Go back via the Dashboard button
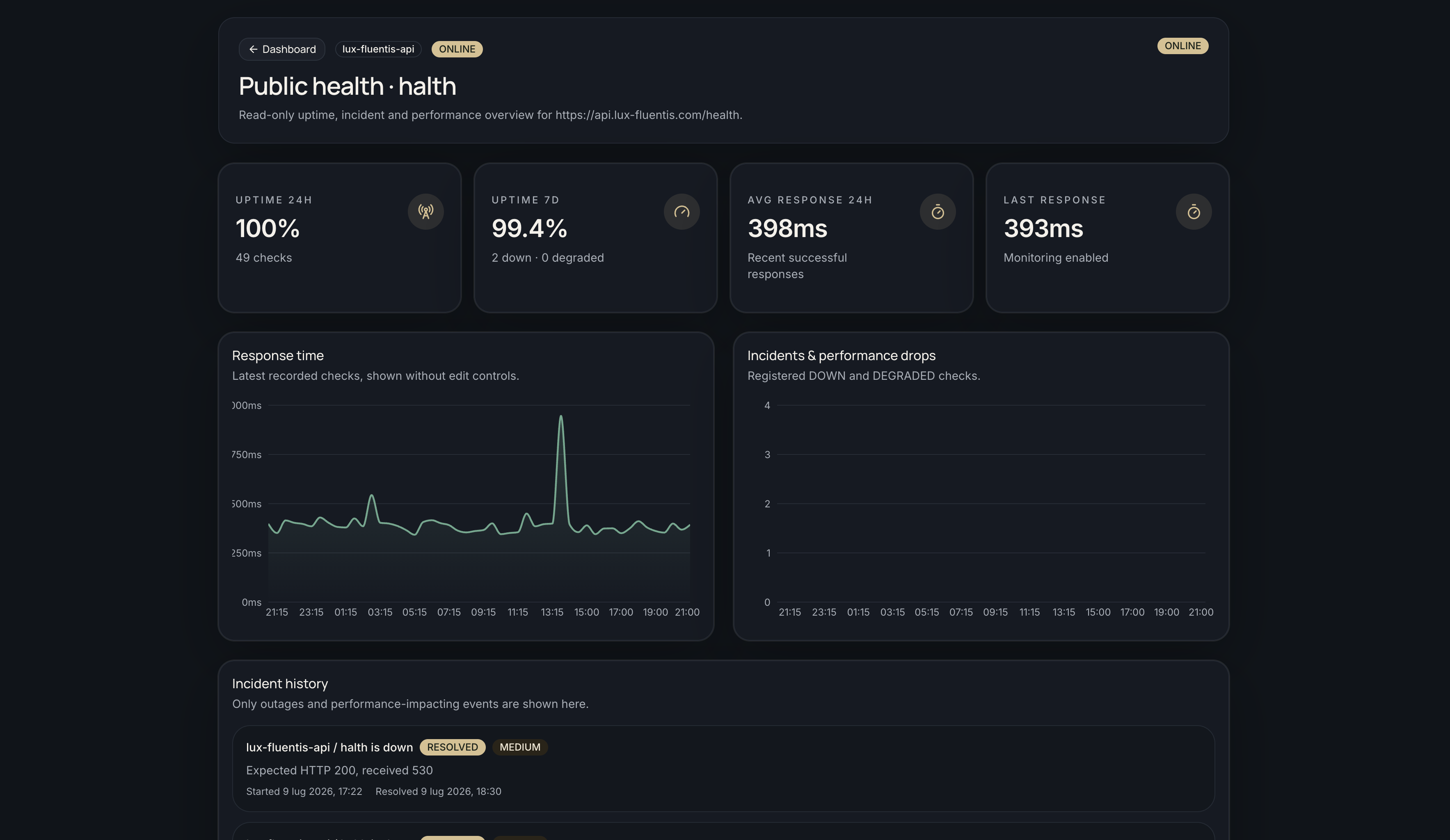This screenshot has width=1450, height=840. 282,50
